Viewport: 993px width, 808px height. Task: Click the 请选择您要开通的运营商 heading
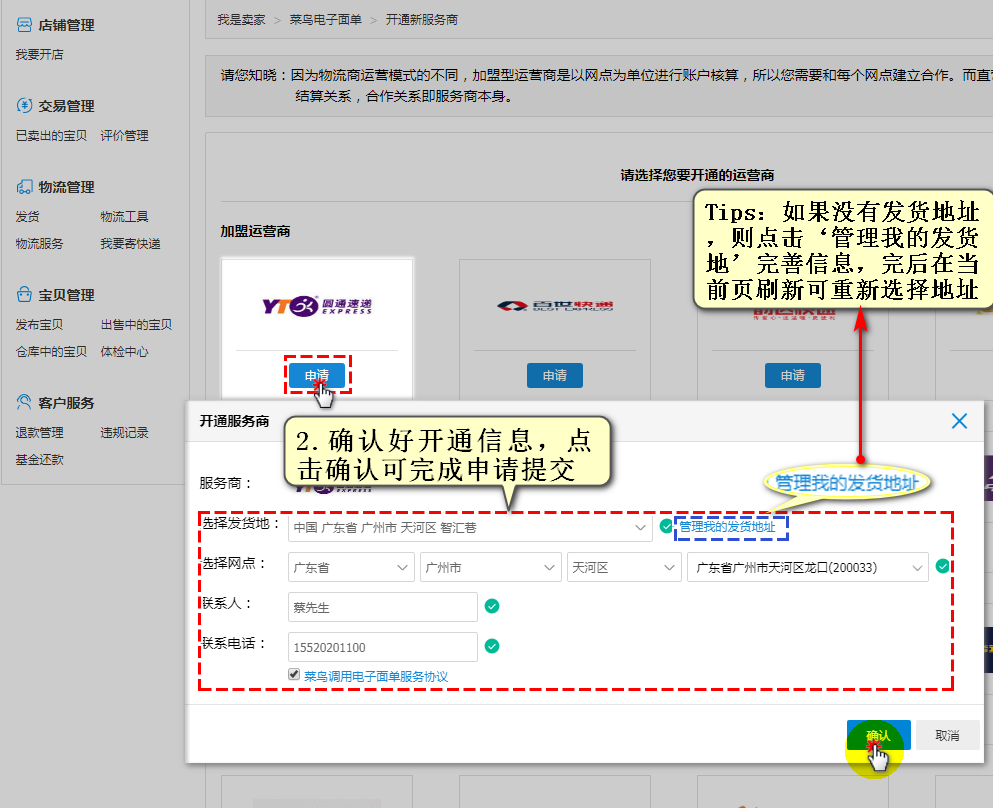click(x=697, y=175)
